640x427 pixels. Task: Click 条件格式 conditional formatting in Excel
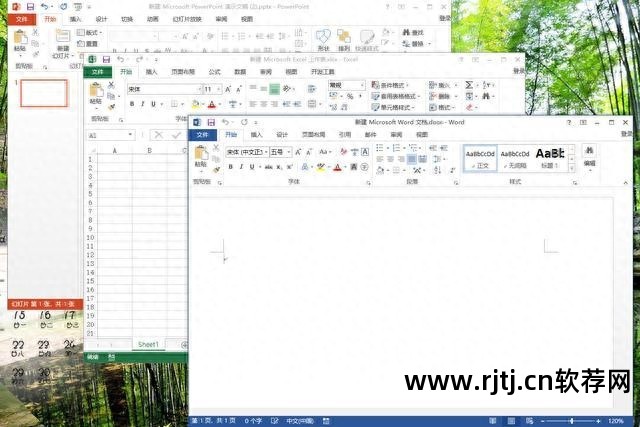390,85
